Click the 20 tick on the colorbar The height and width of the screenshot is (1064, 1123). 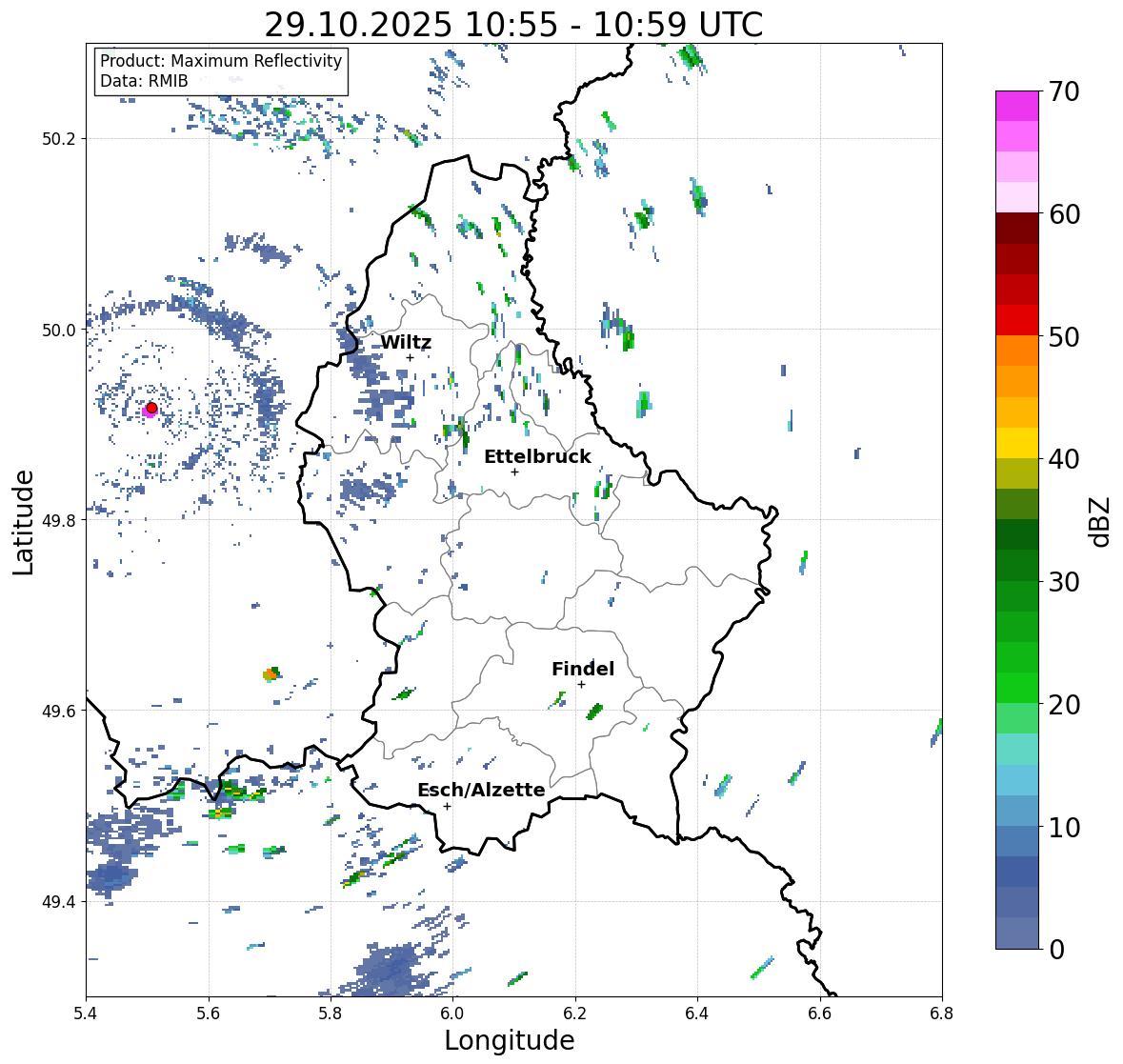pos(1064,704)
